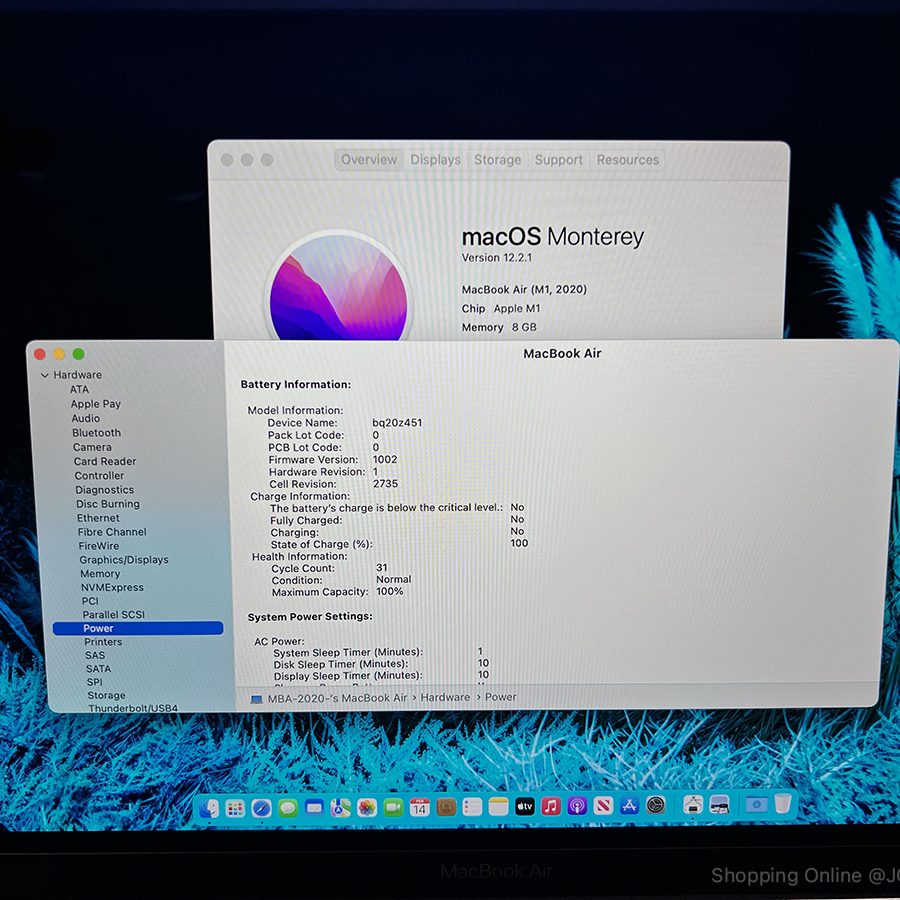Click the Condition value Normal
Viewport: 900px width, 900px height.
[x=394, y=580]
